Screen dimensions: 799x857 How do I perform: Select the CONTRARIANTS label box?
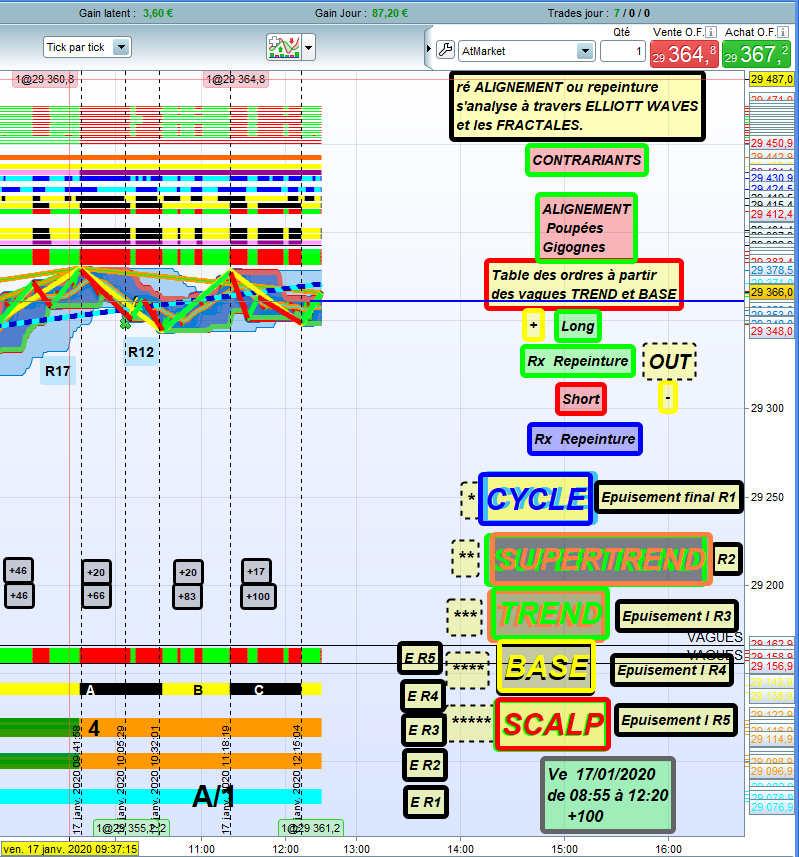(x=587, y=160)
